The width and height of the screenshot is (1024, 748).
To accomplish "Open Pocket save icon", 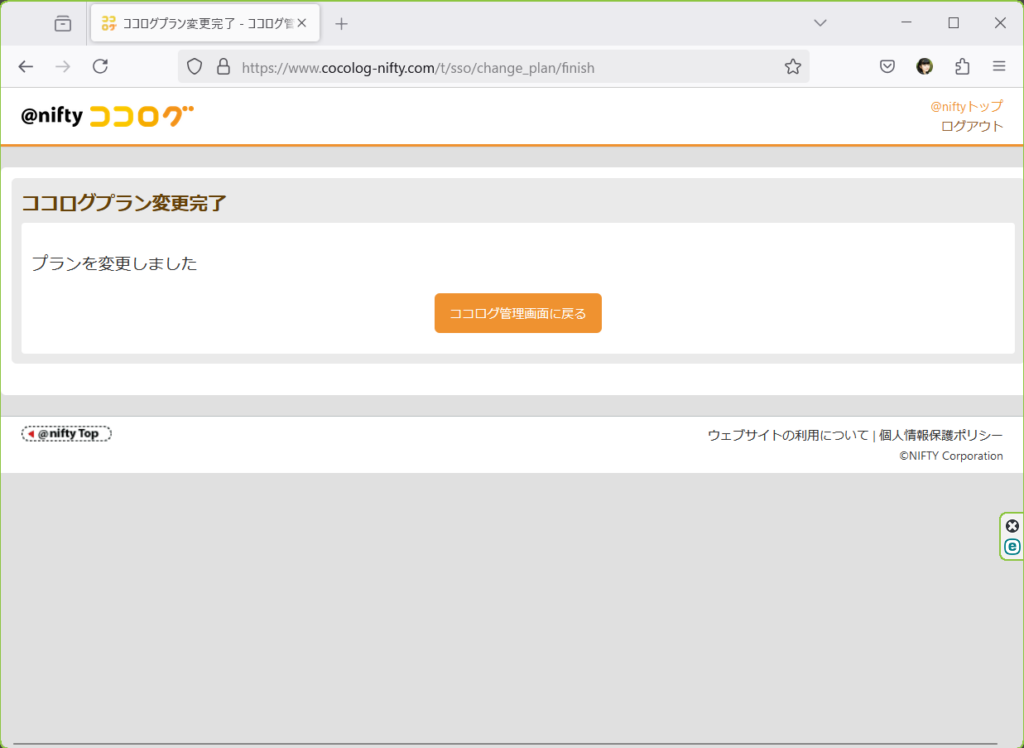I will coord(887,66).
